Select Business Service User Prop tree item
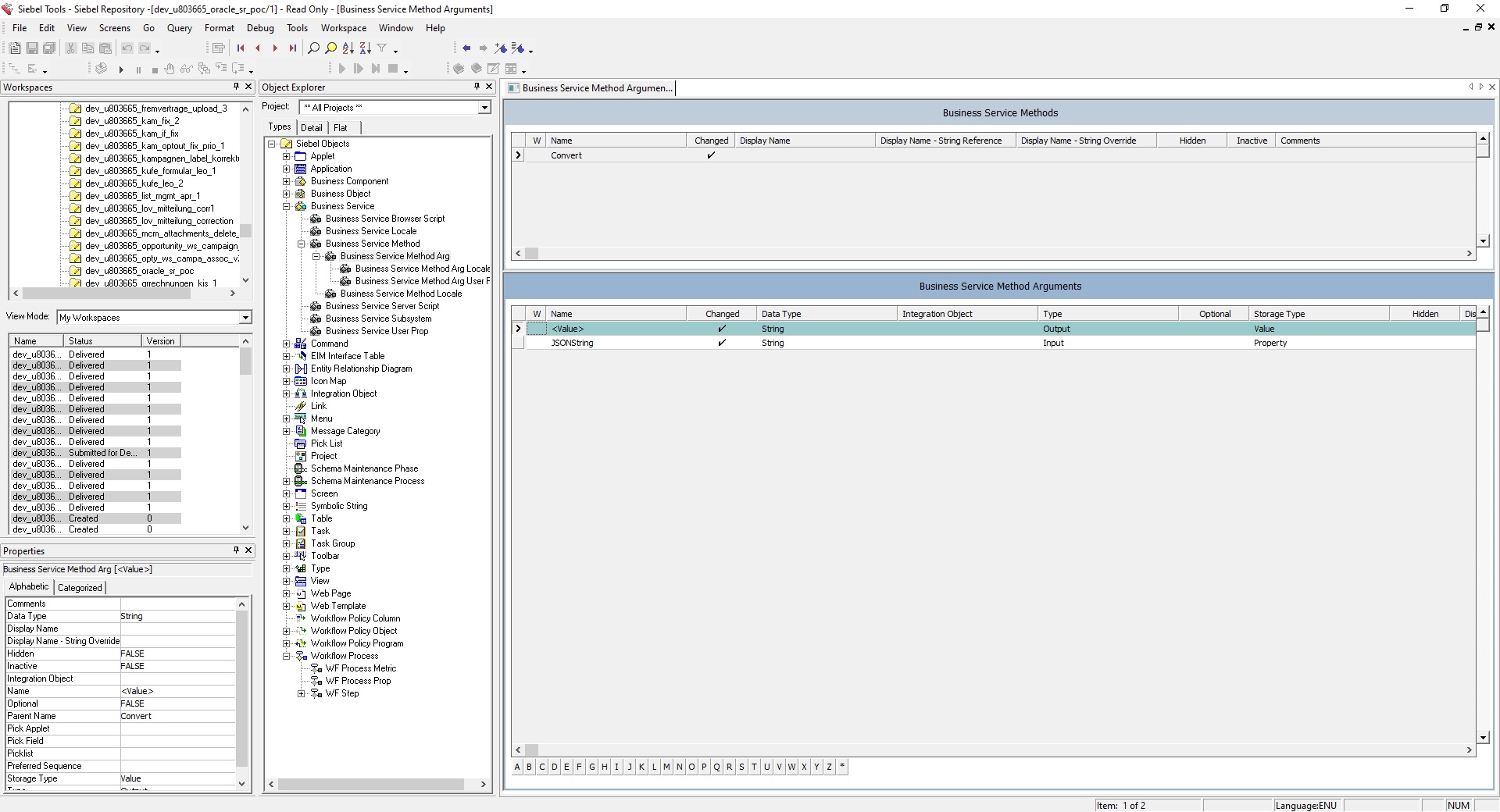The height and width of the screenshot is (812, 1500). point(377,331)
